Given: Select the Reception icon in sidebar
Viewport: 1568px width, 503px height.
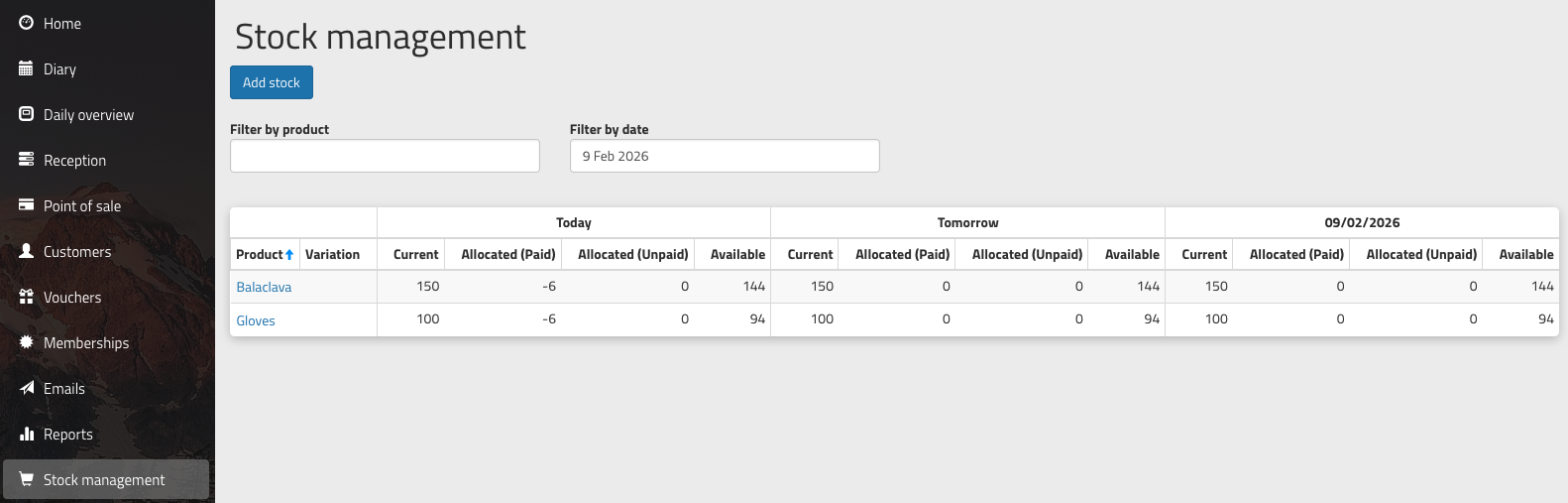Looking at the screenshot, I should 27,160.
